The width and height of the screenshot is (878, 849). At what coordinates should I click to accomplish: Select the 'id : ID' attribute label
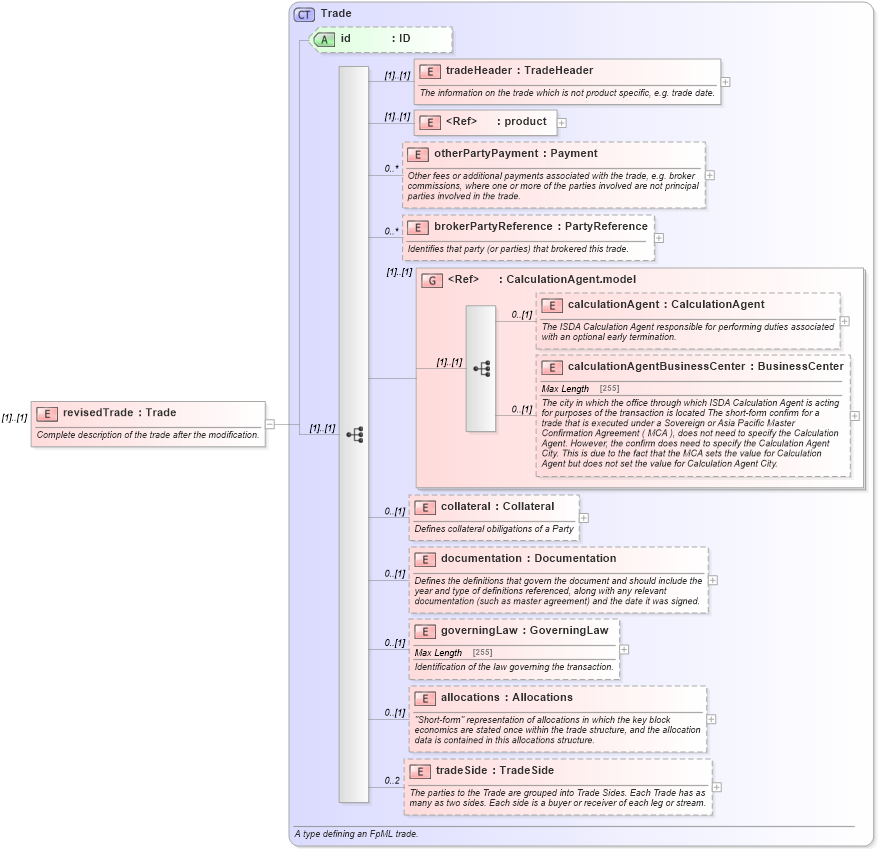click(375, 39)
